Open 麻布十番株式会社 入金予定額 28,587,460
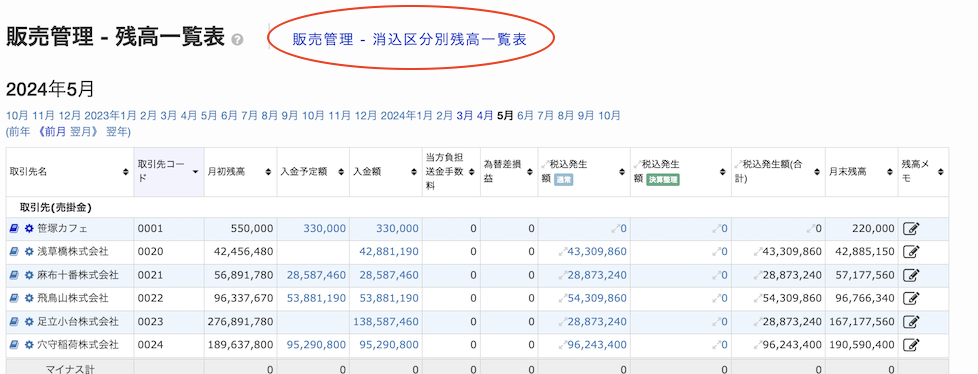Viewport: 978px width, 374px height. click(x=316, y=275)
